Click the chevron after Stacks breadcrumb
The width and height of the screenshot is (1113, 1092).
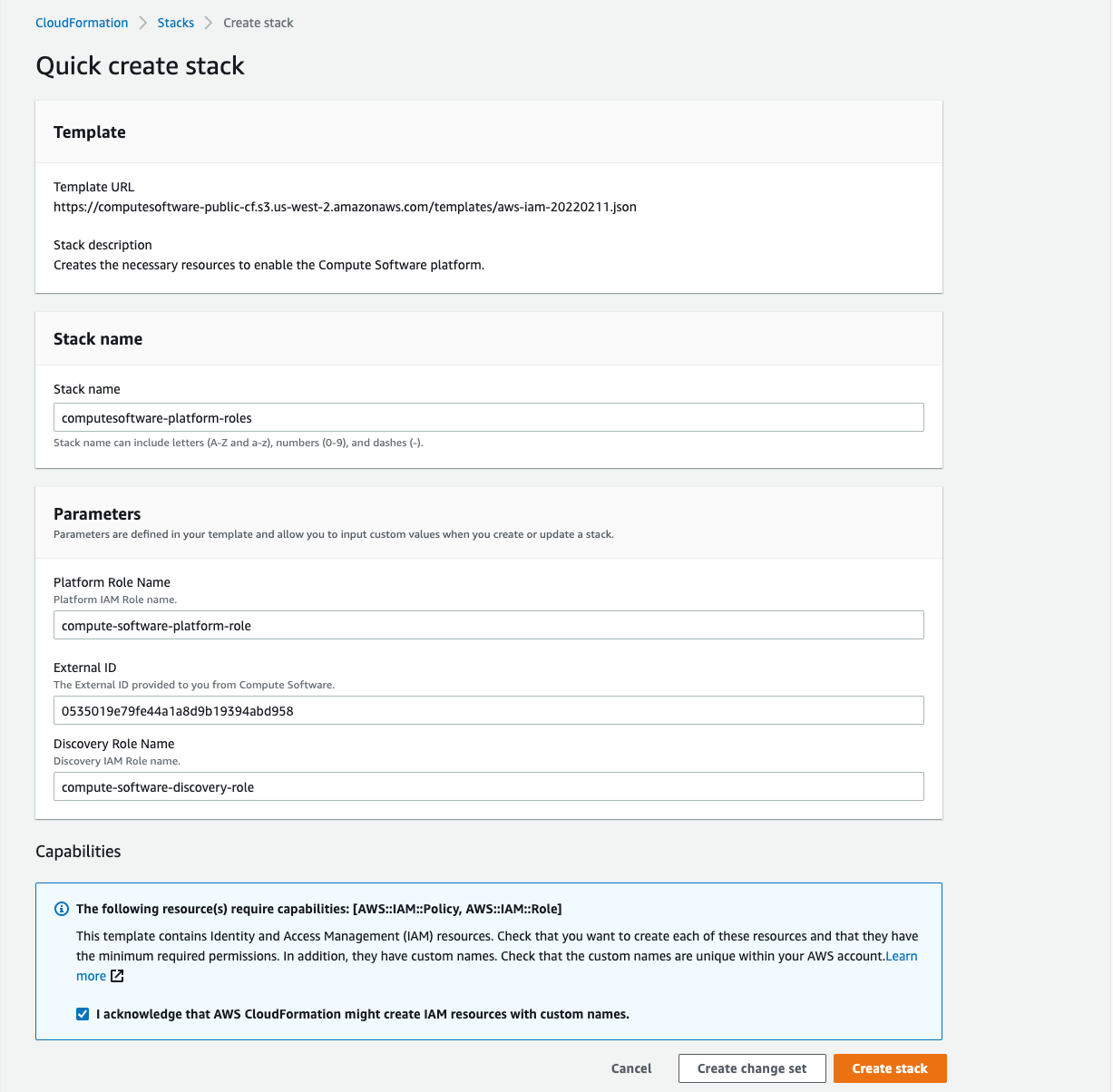(x=209, y=23)
